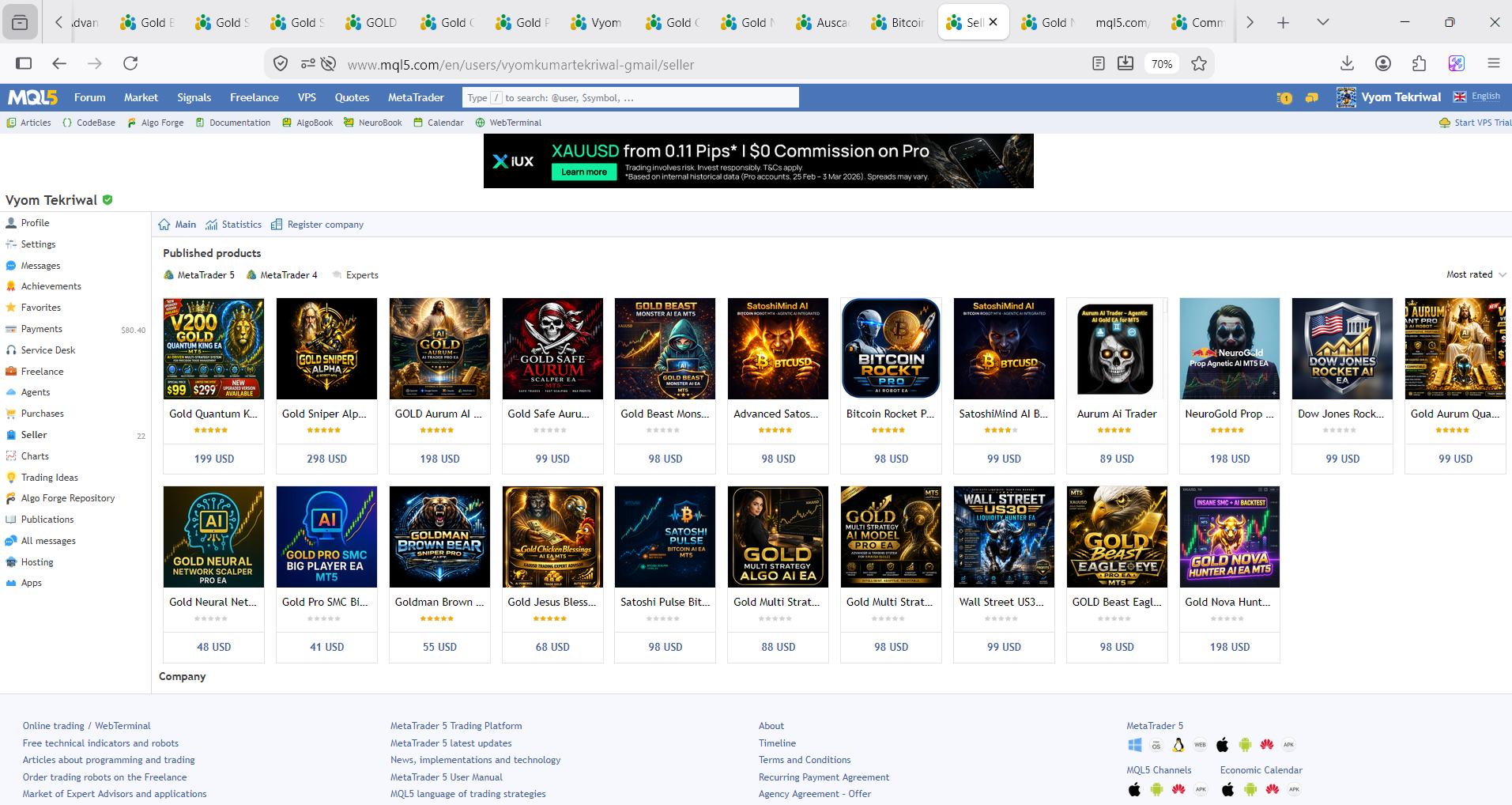Screen dimensions: 1512x805
Task: Open the Linux penguin download icon
Action: pos(1178,745)
